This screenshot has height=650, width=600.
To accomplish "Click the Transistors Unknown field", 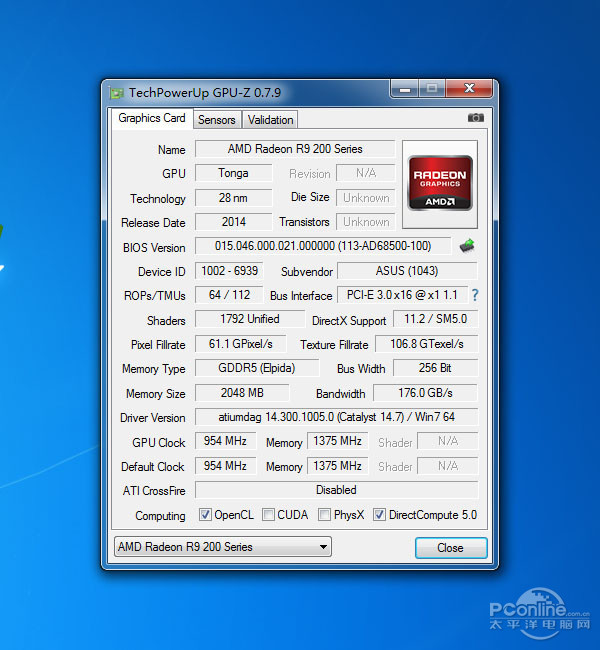I will pyautogui.click(x=366, y=222).
